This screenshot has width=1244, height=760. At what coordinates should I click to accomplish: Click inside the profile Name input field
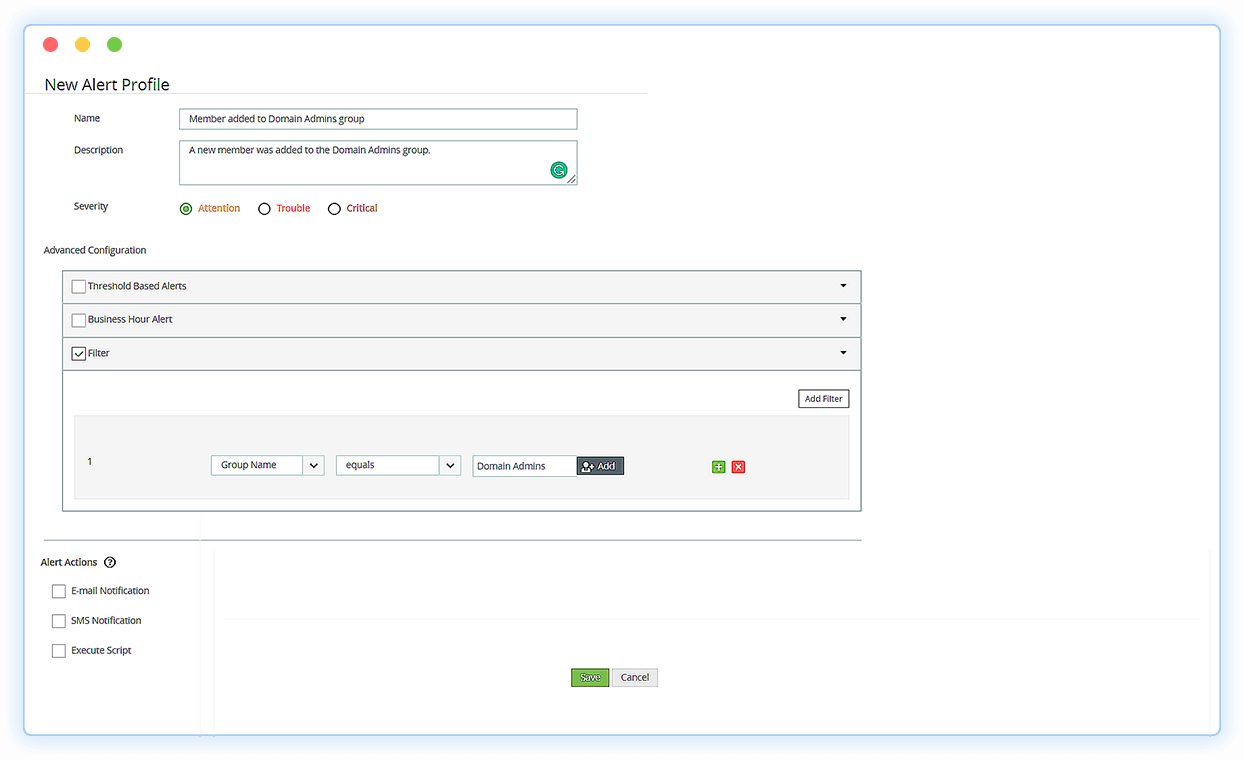click(x=378, y=118)
